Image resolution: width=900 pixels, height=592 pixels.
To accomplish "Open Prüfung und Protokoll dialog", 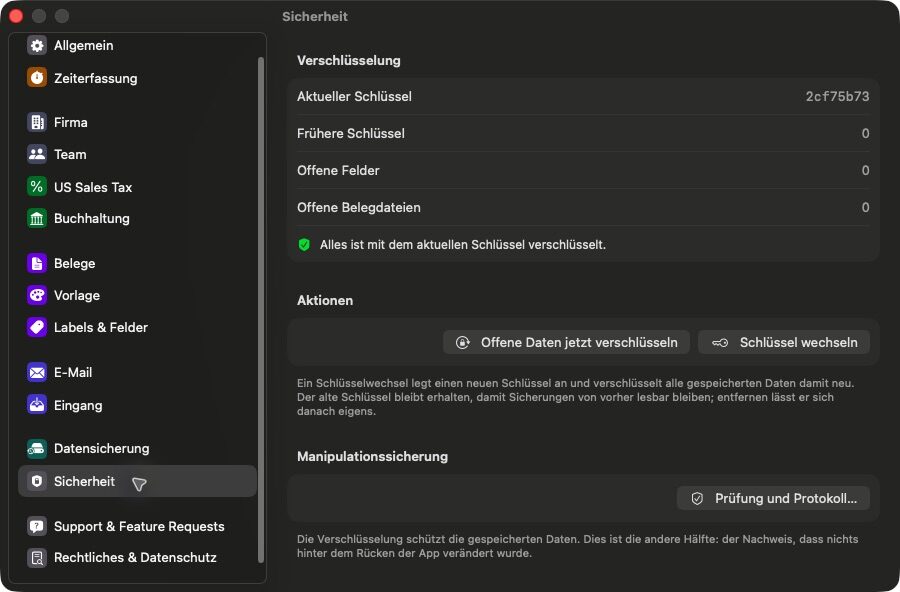I will point(773,498).
